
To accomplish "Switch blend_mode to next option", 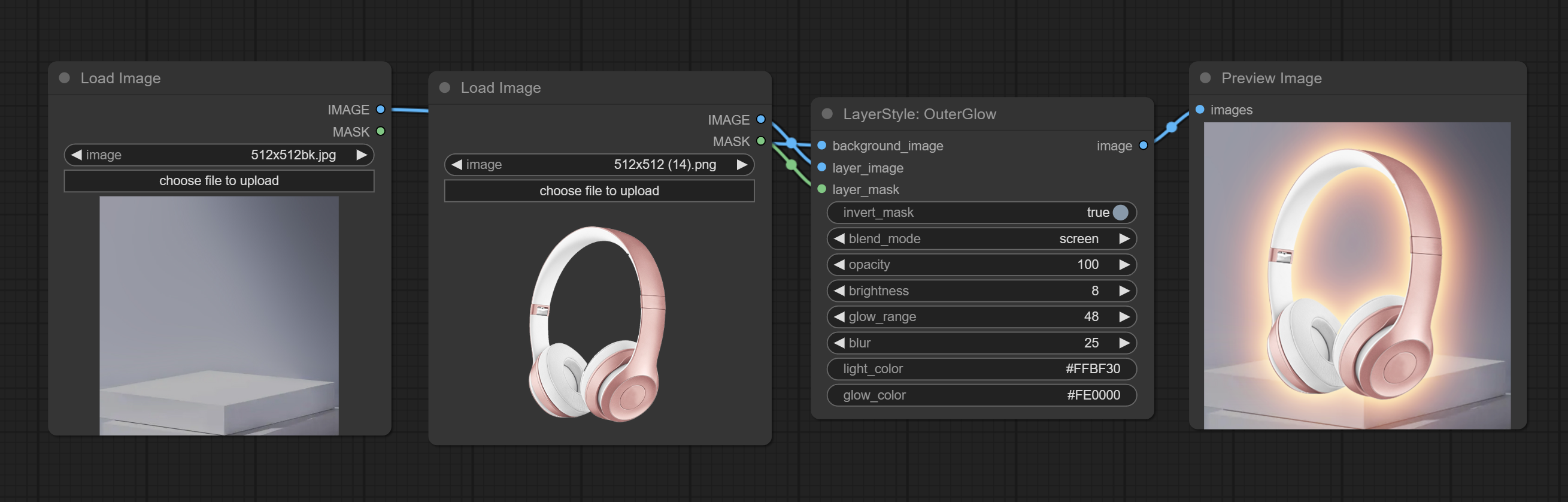I will pyautogui.click(x=1124, y=239).
